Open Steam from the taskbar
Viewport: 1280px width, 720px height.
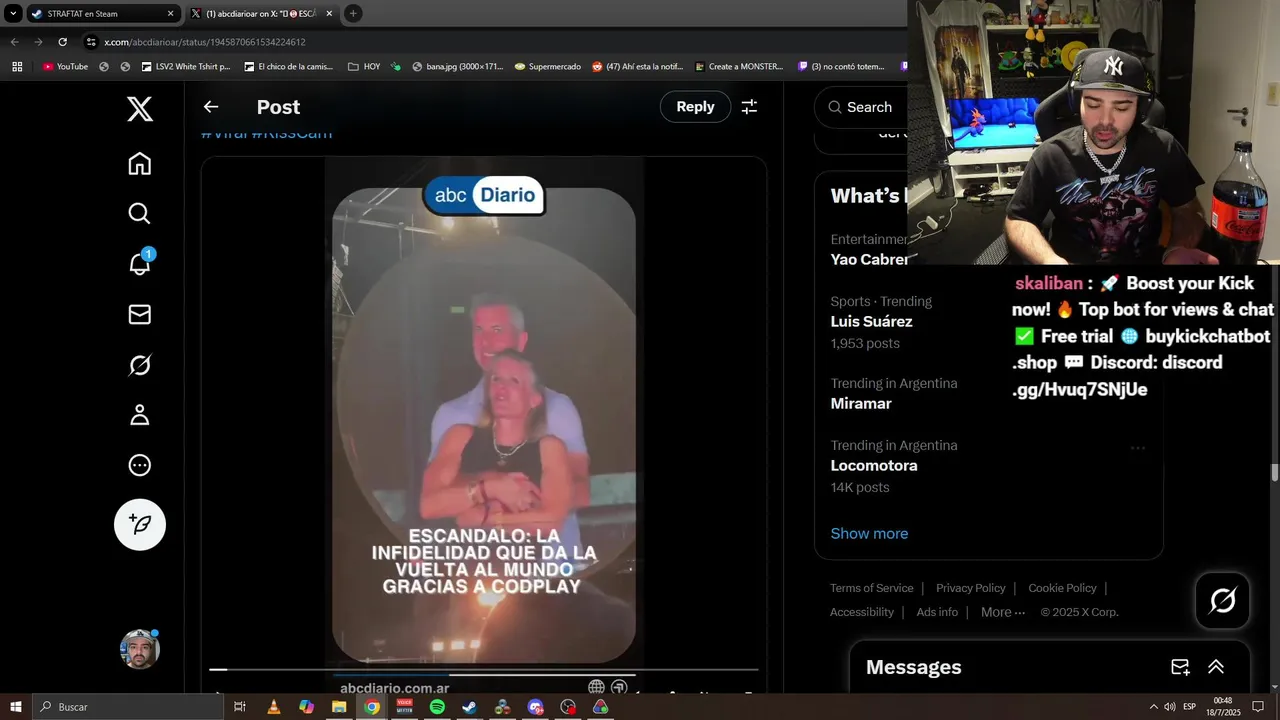pos(469,707)
